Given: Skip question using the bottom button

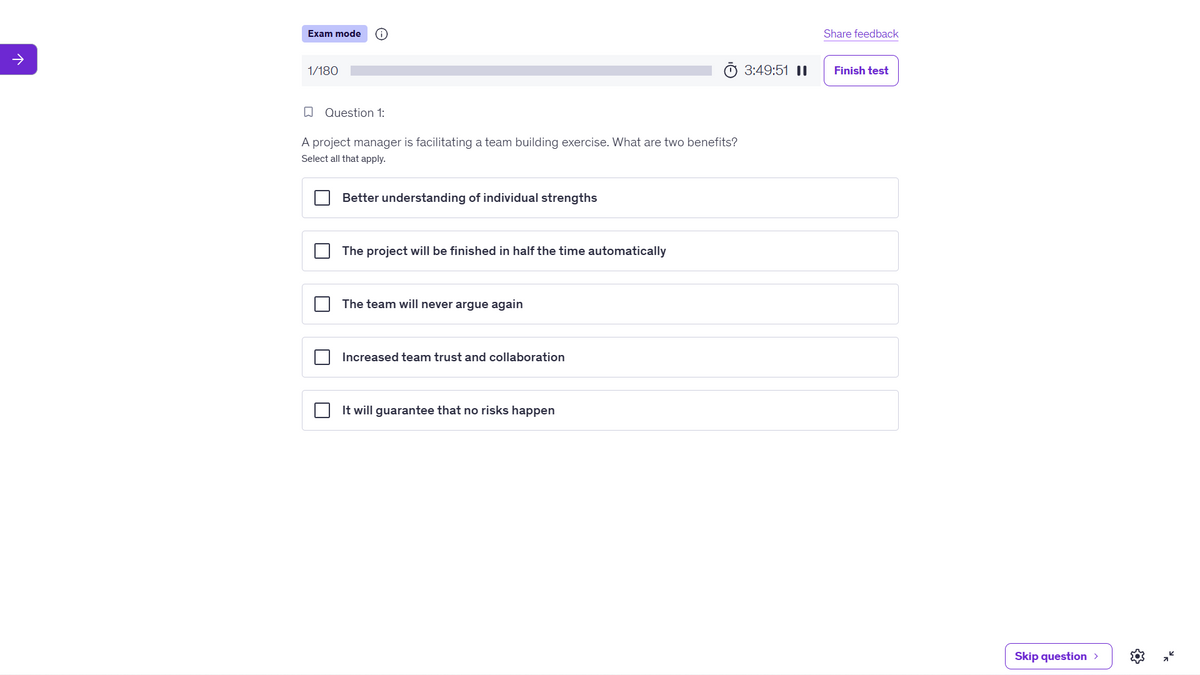Looking at the screenshot, I should (x=1058, y=656).
